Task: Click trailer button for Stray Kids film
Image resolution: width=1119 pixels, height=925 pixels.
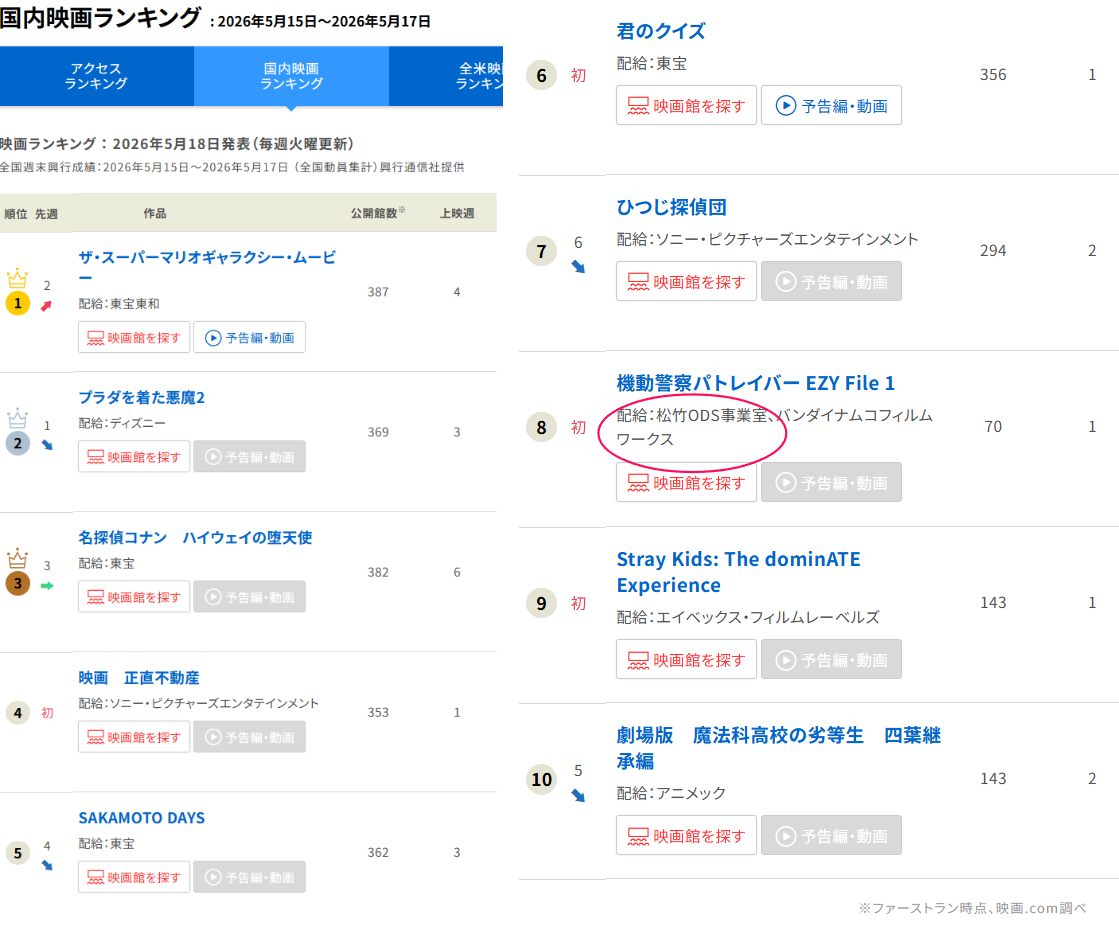Action: (x=831, y=659)
